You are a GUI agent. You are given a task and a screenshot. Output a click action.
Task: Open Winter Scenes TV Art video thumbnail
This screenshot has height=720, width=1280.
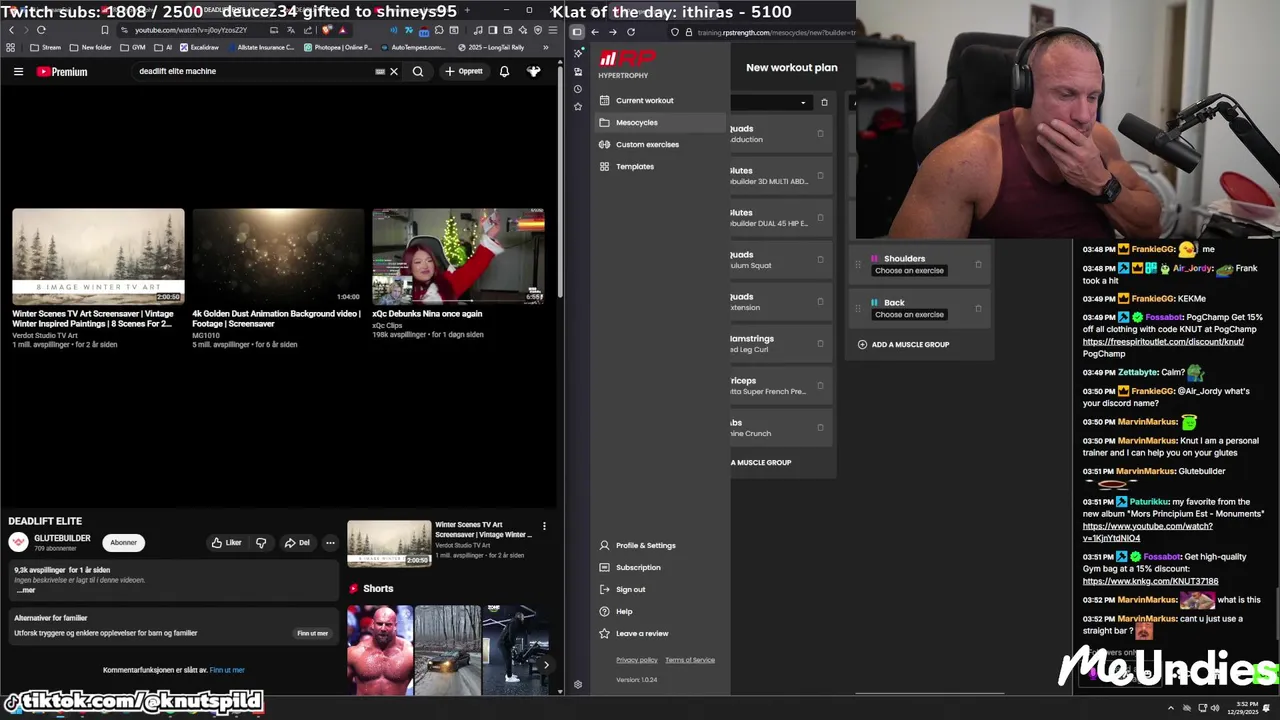[98, 256]
